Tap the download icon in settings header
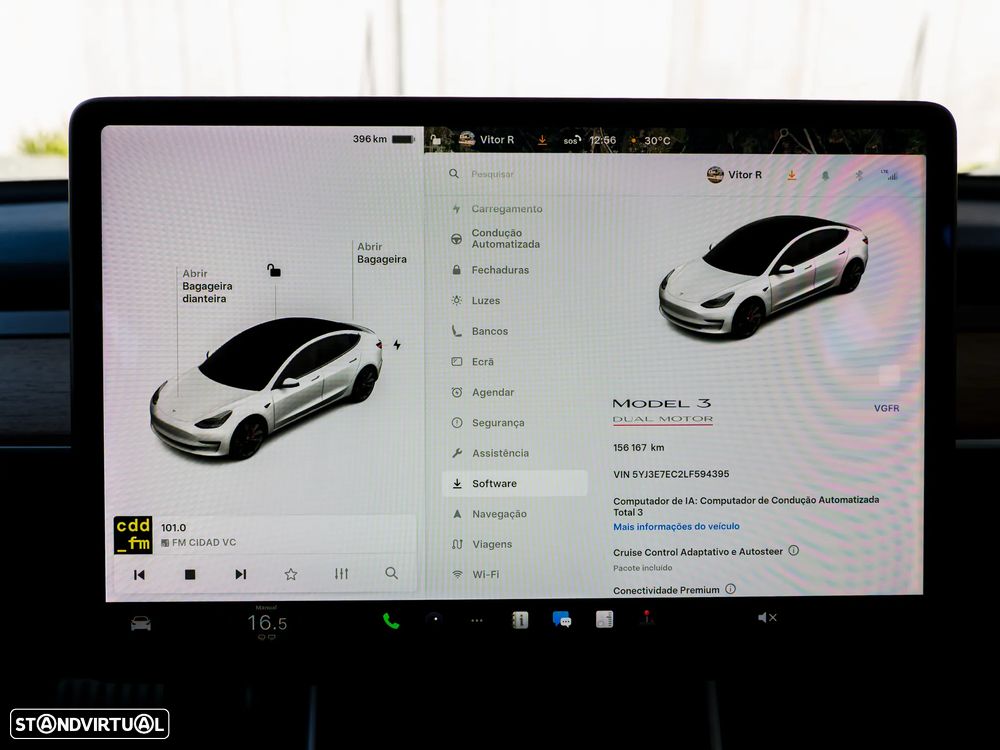1000x750 pixels. [x=791, y=175]
